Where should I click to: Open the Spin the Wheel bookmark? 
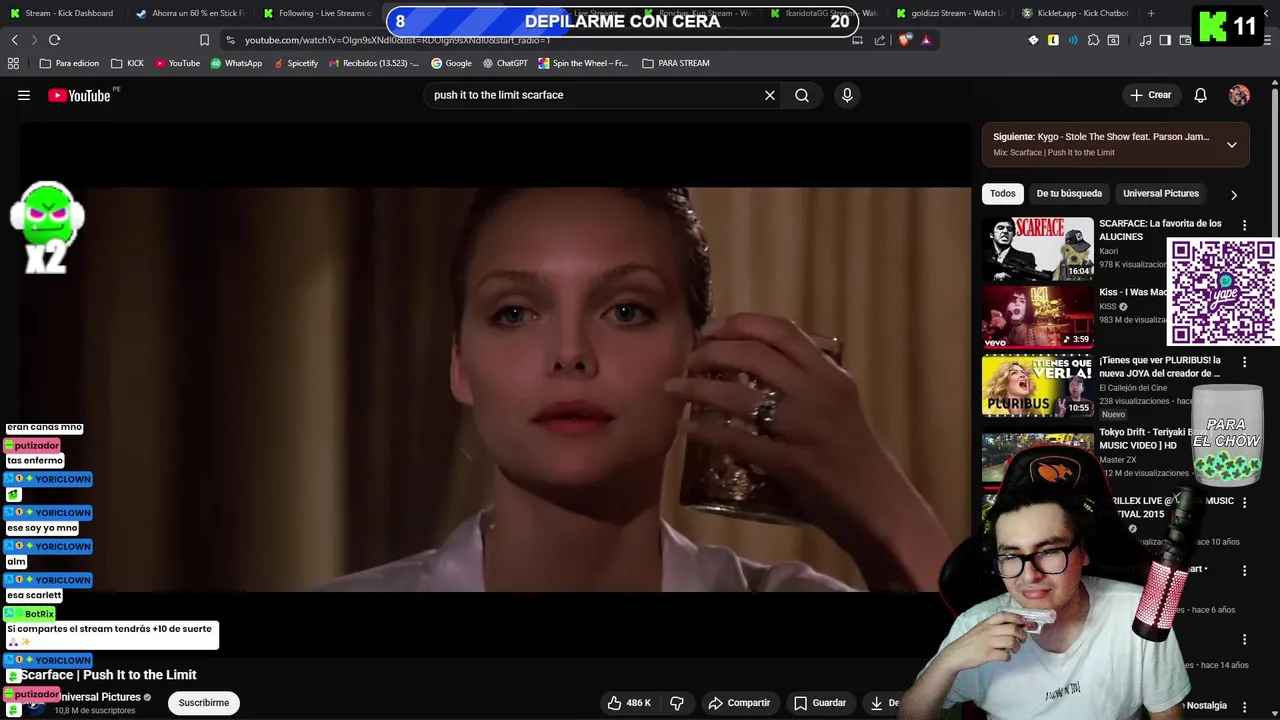point(583,63)
